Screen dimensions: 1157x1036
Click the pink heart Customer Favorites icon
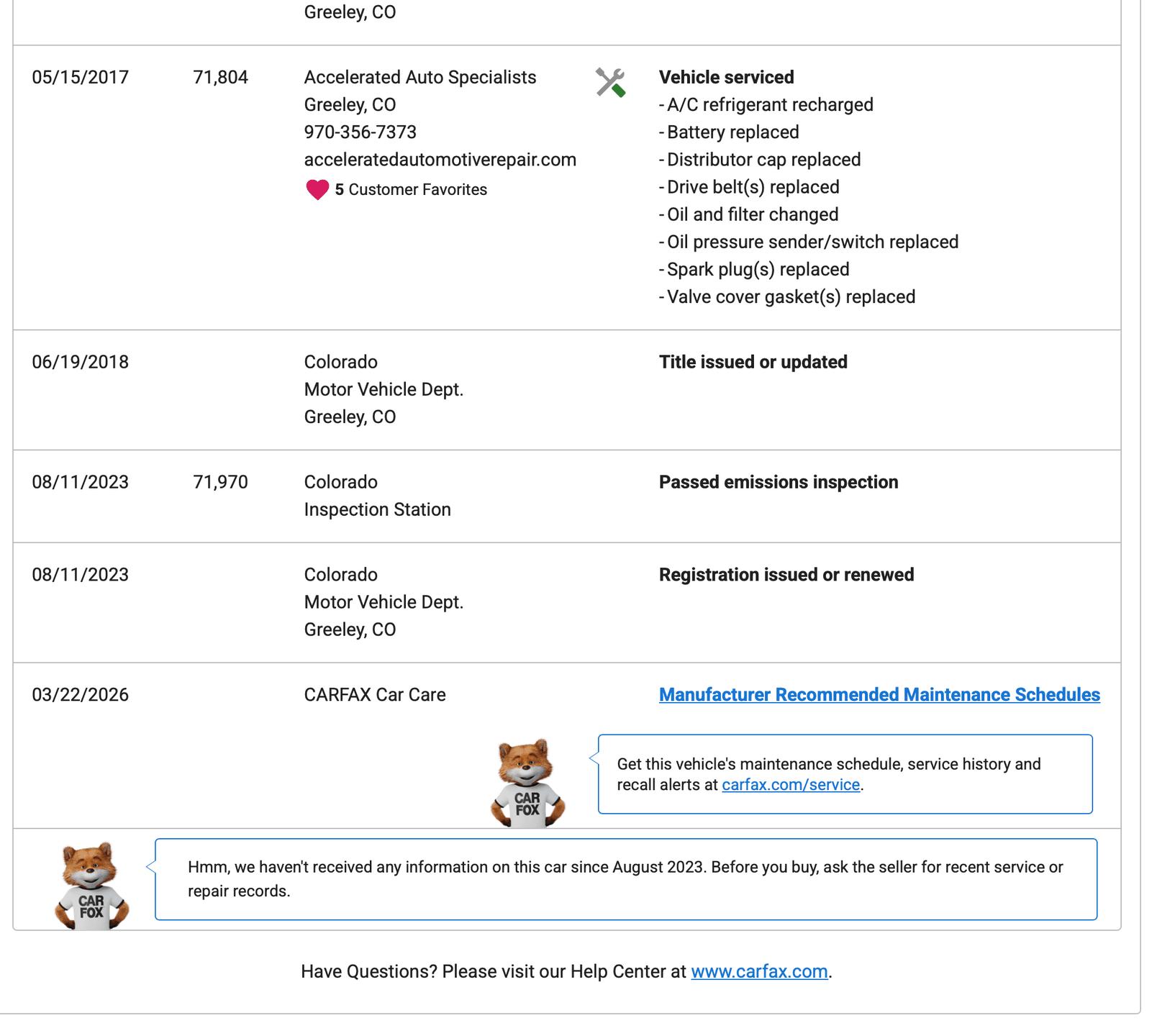pyautogui.click(x=317, y=190)
